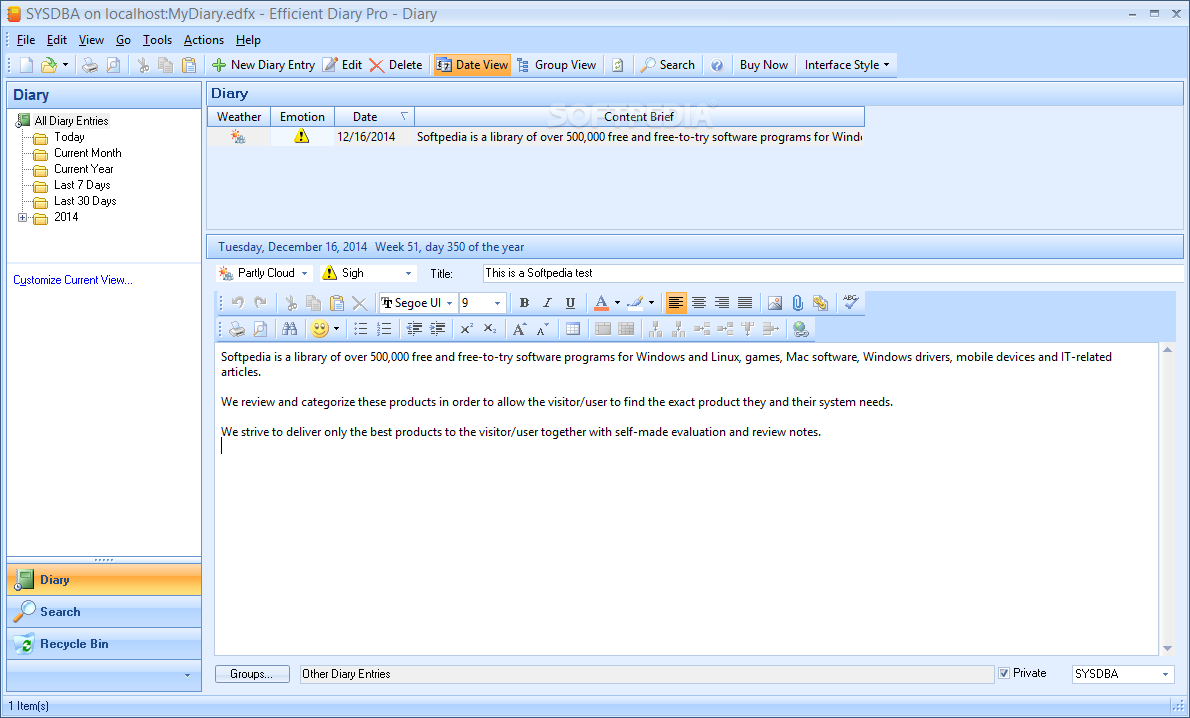Click the smiley emoticon icon
Screen dimensions: 1190x718
pos(320,329)
